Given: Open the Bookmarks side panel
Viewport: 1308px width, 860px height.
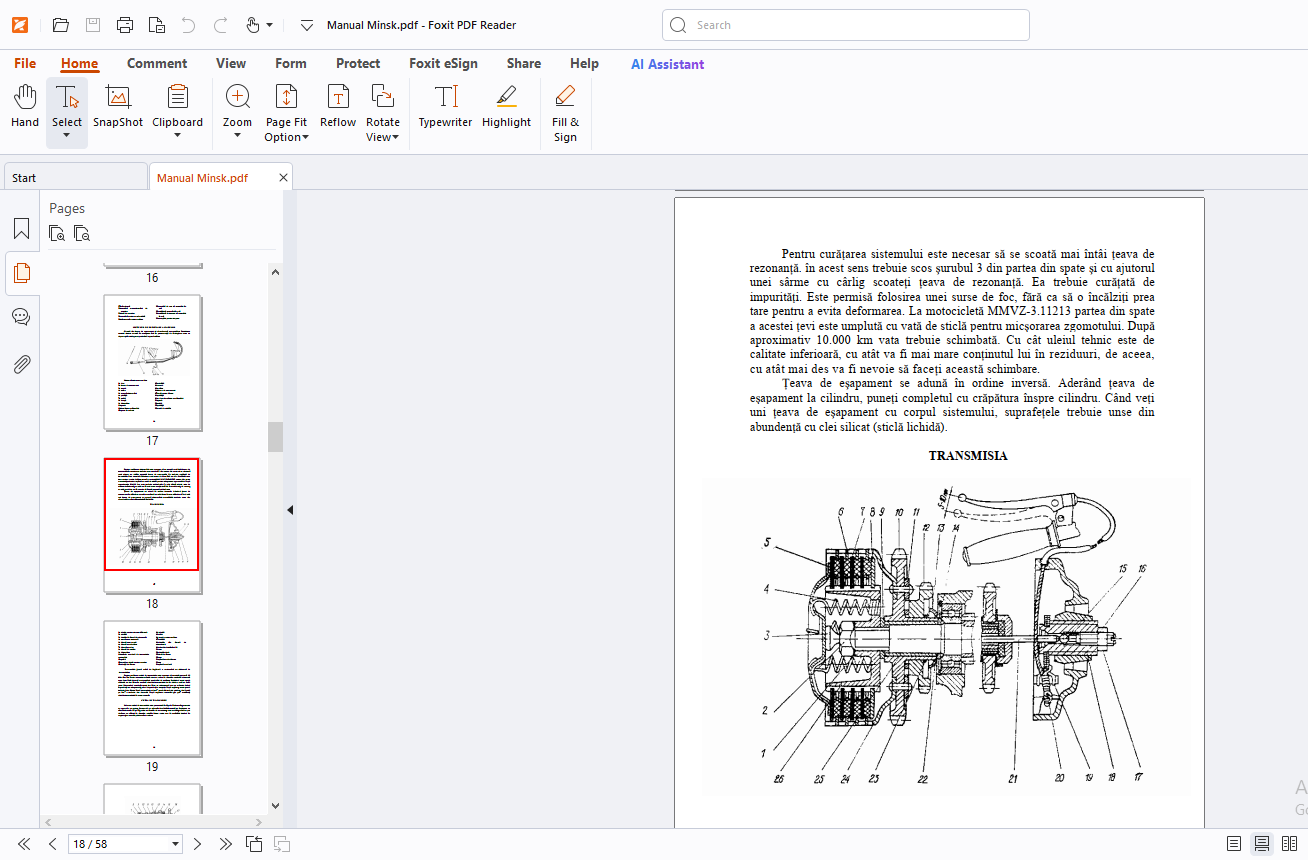Looking at the screenshot, I should [21, 229].
